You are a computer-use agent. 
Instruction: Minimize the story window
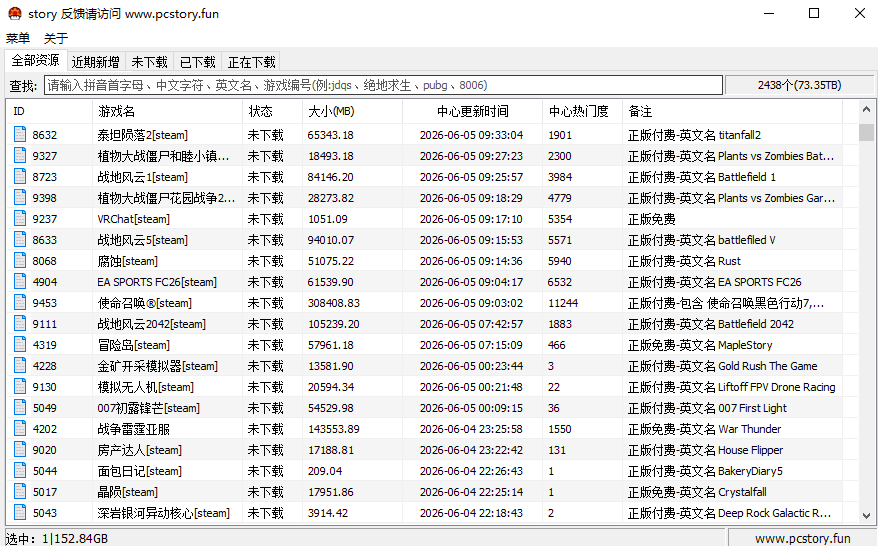(x=769, y=13)
